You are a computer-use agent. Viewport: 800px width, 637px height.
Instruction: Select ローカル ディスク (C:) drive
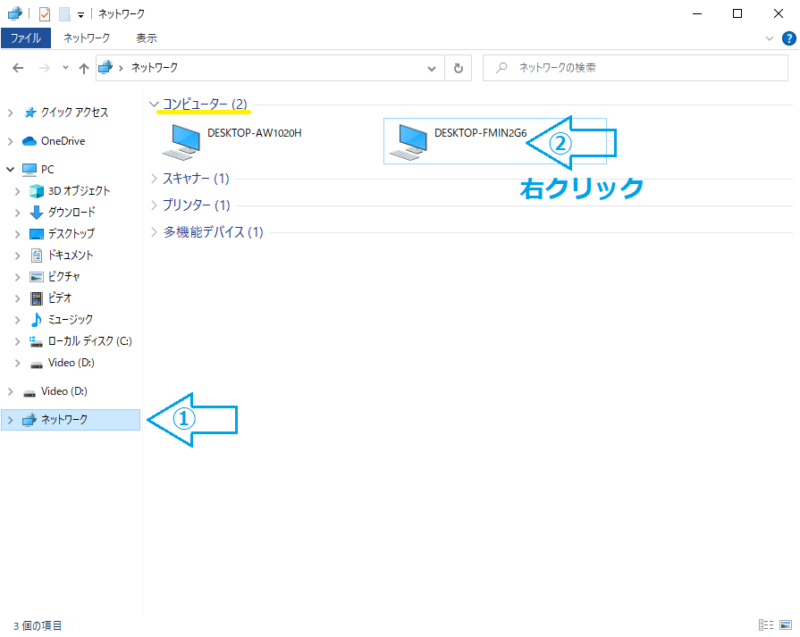click(x=90, y=341)
